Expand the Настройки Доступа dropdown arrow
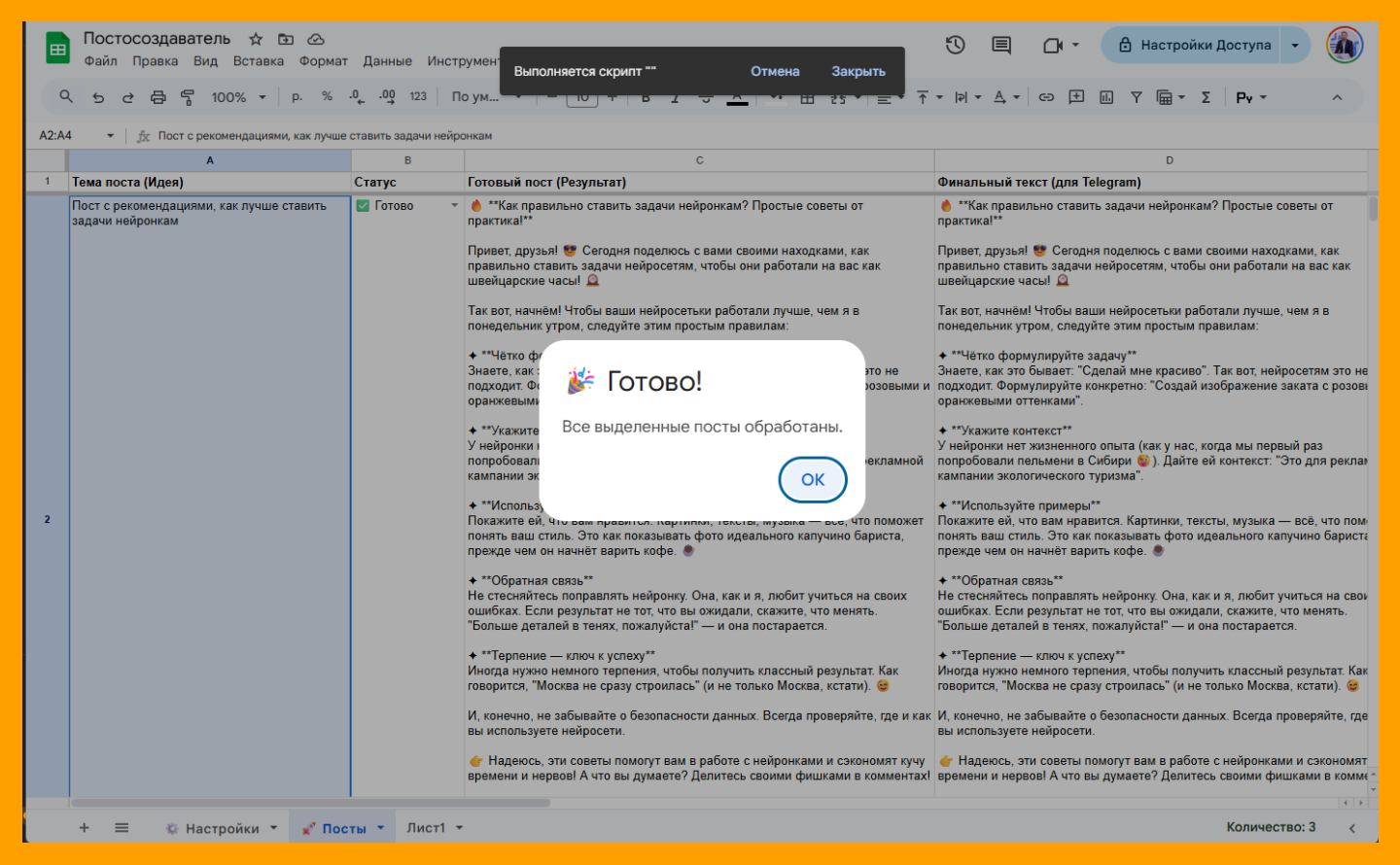1400x865 pixels. 1295,45
